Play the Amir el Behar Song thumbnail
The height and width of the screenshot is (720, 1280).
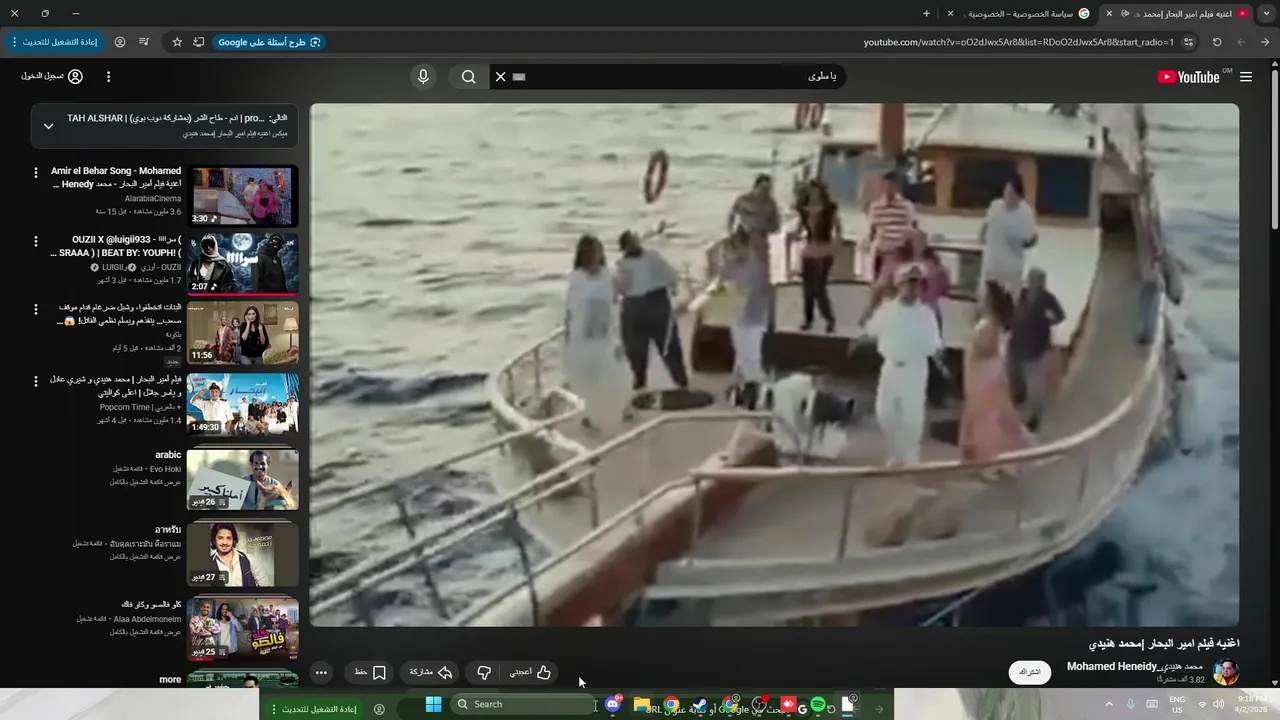pos(242,197)
